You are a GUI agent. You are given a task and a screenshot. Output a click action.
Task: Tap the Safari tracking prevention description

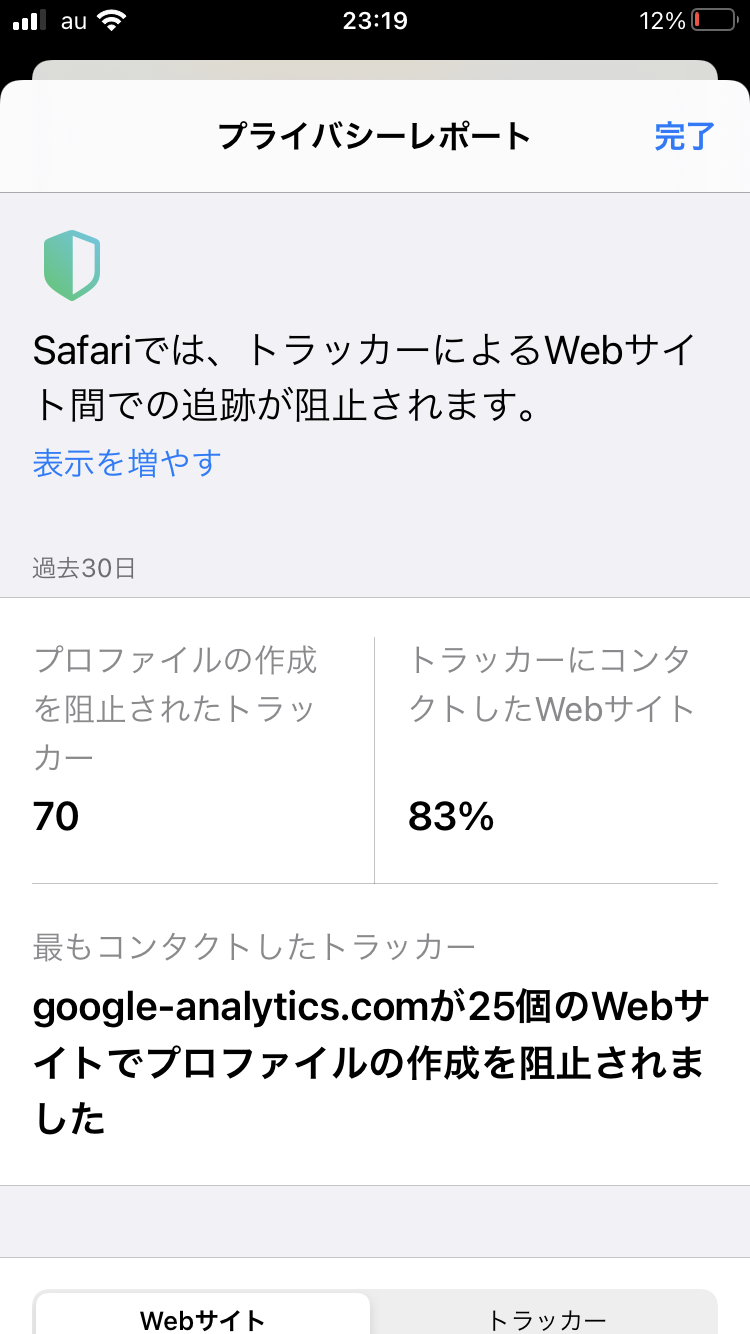pos(363,378)
